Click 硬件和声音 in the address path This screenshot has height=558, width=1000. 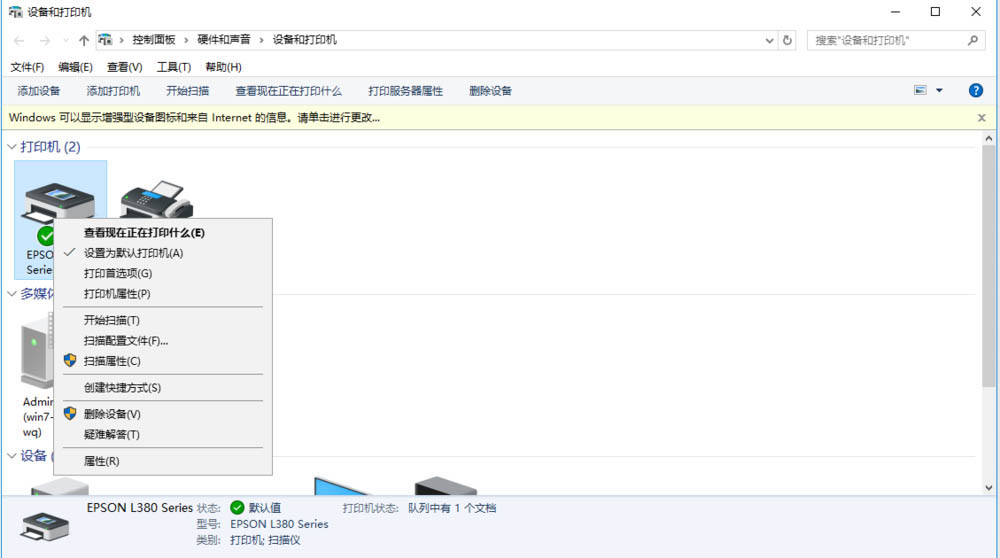tap(224, 40)
